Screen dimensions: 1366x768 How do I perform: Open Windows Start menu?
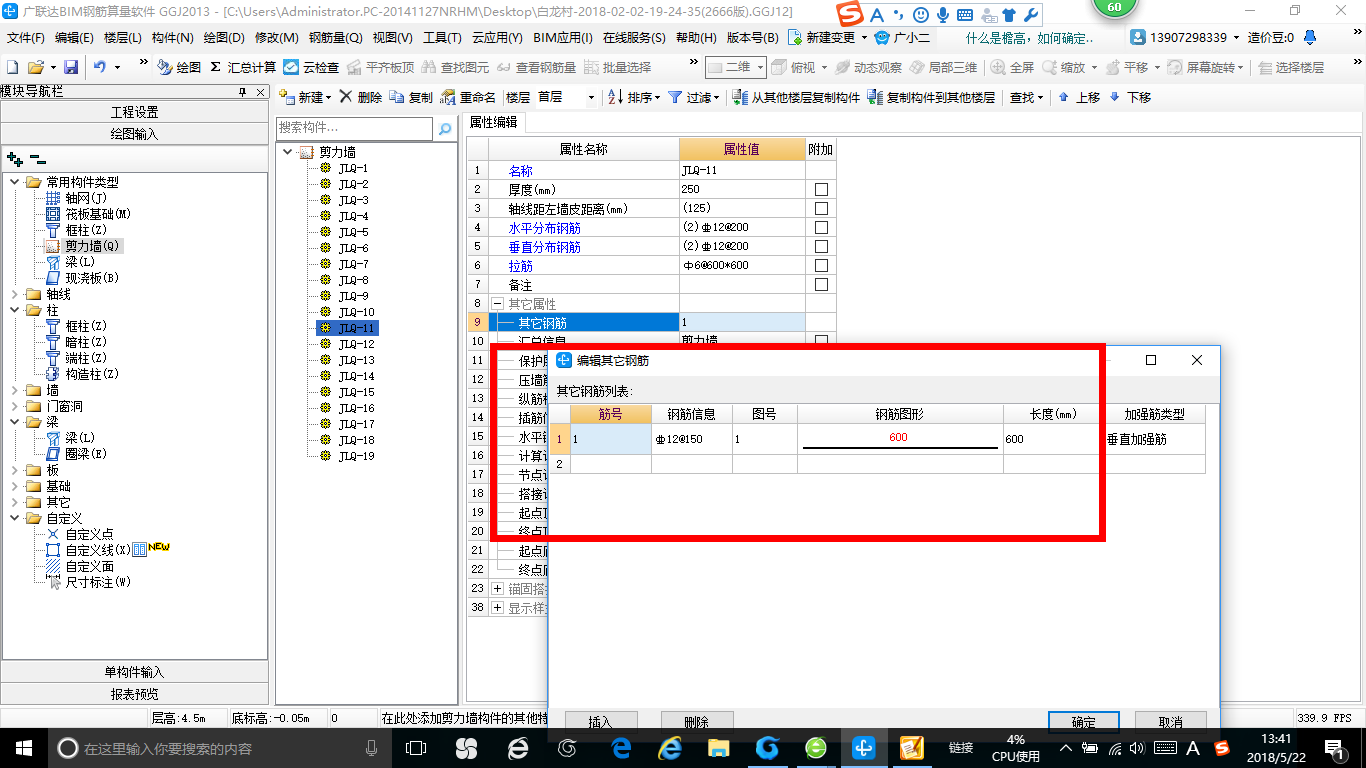click(23, 748)
